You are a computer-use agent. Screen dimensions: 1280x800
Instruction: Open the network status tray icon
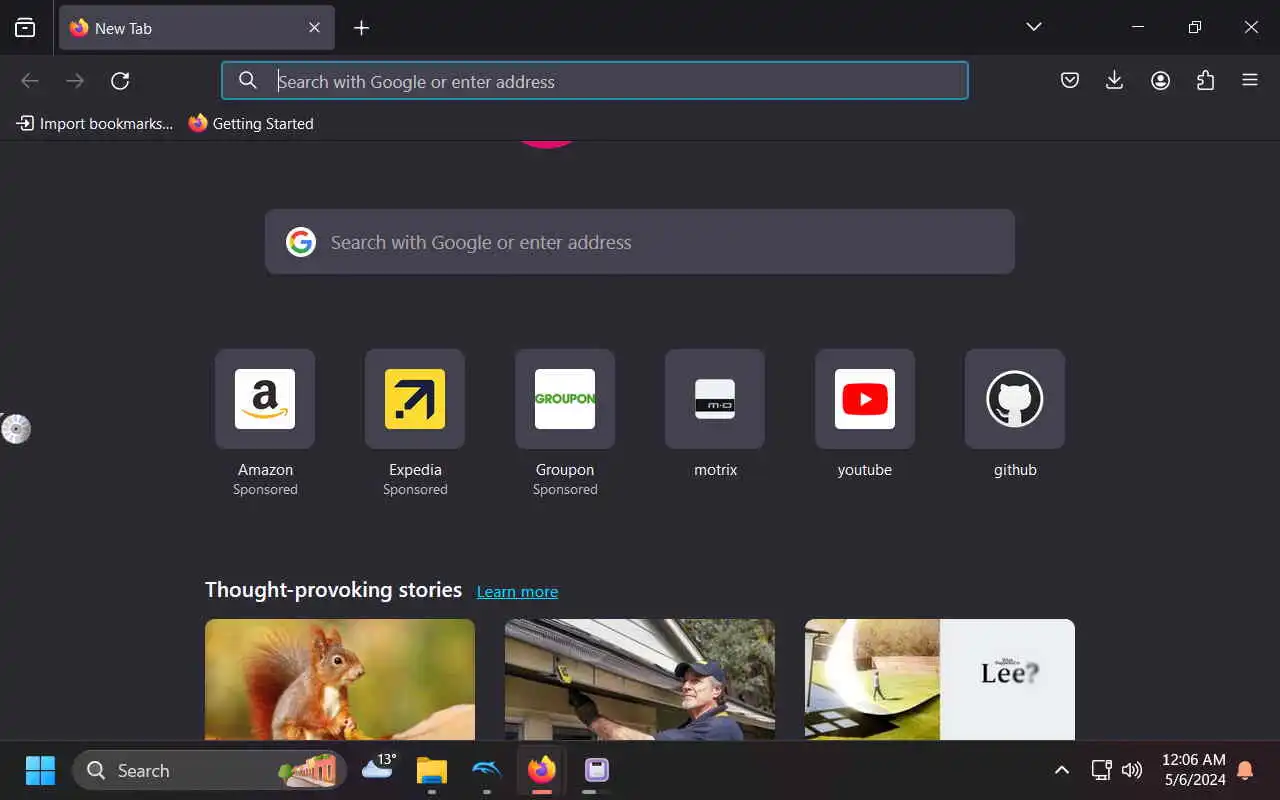[1101, 770]
